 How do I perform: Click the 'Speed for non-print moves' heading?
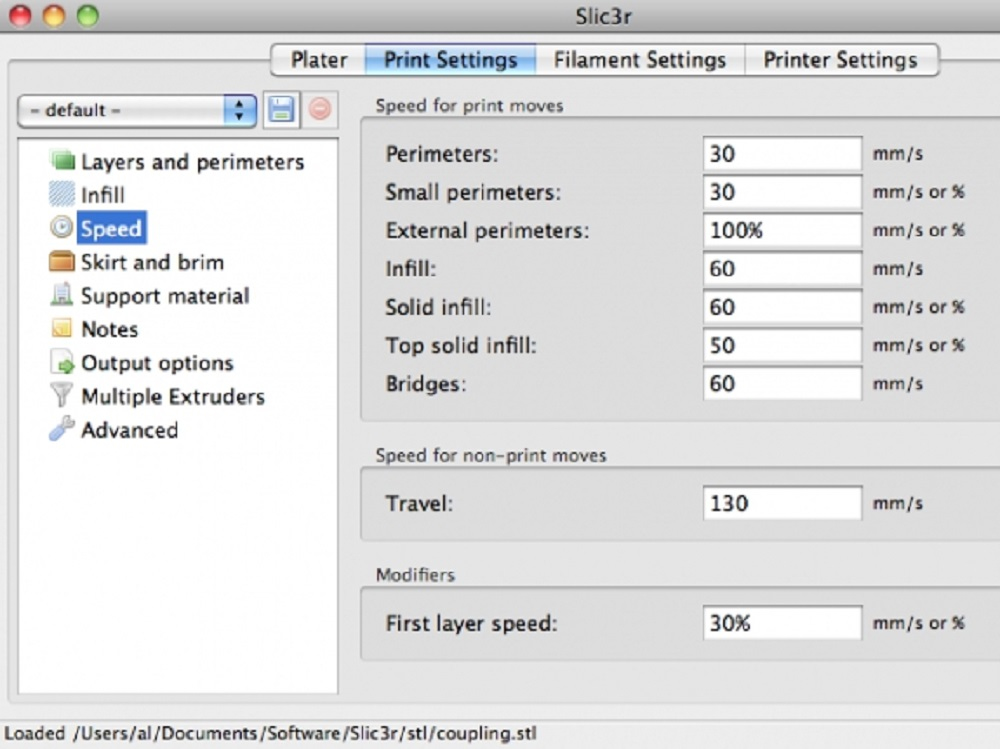[491, 456]
